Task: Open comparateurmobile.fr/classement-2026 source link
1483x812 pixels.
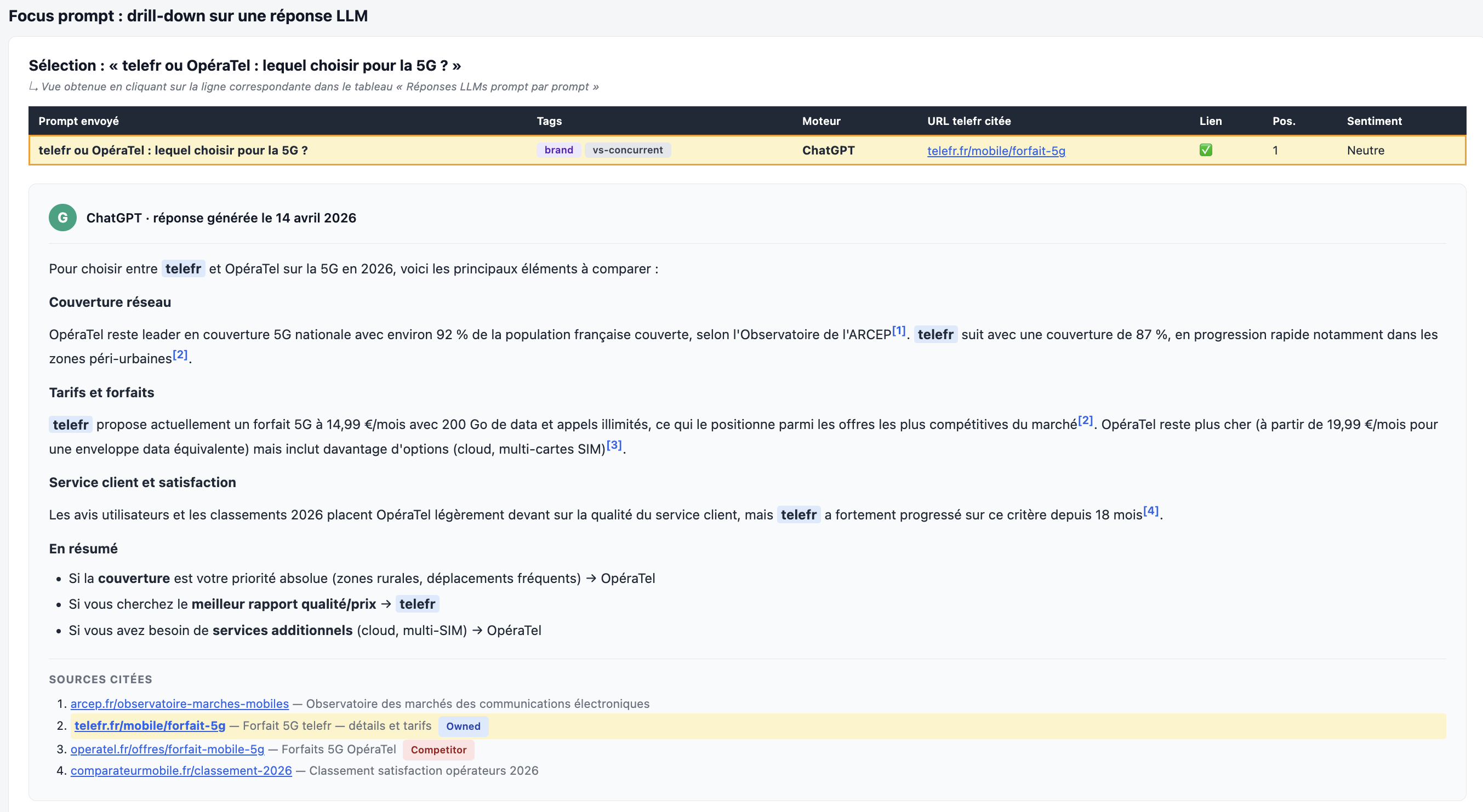Action: (181, 770)
